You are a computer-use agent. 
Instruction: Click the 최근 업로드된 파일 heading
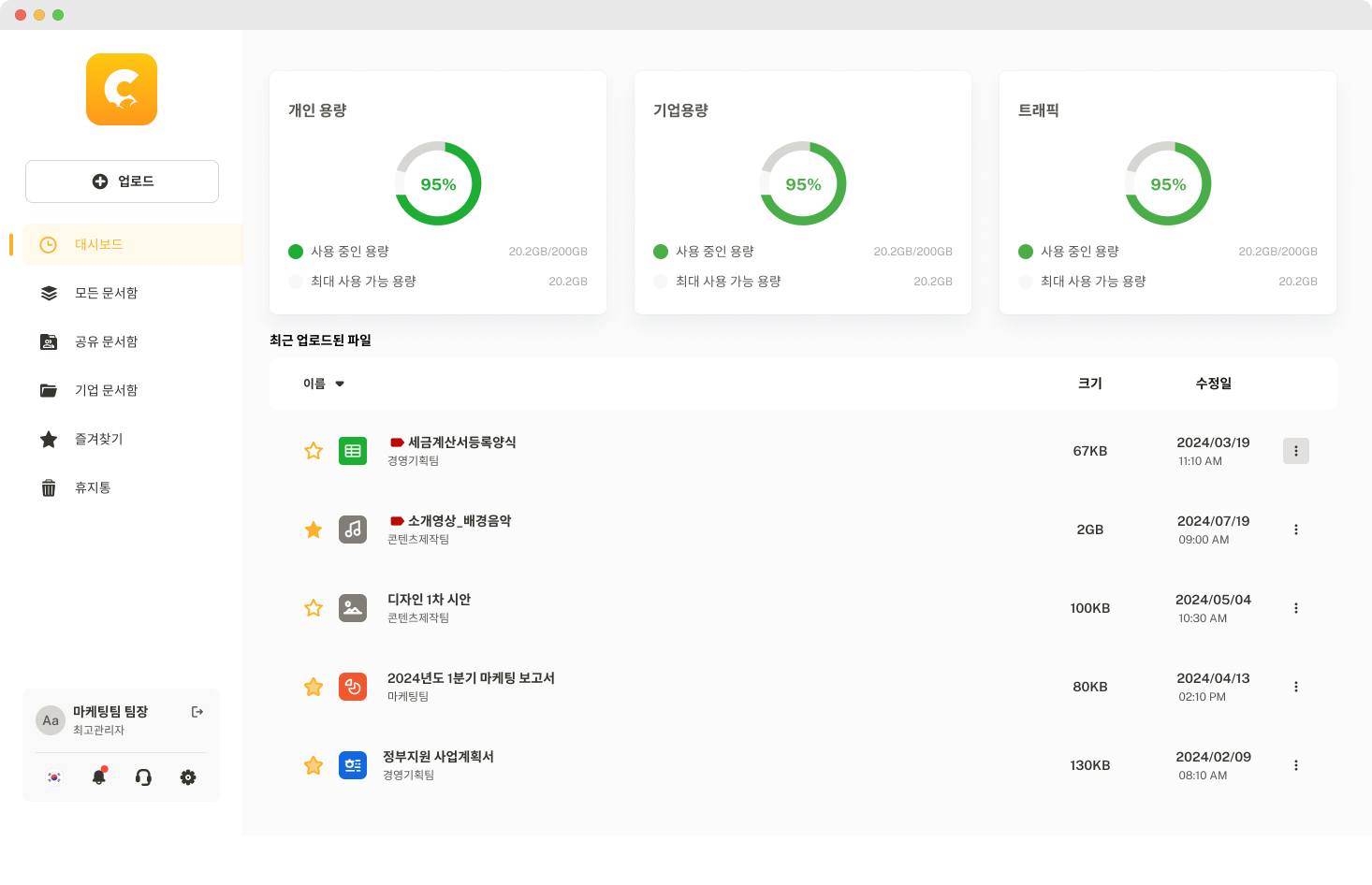pos(320,341)
